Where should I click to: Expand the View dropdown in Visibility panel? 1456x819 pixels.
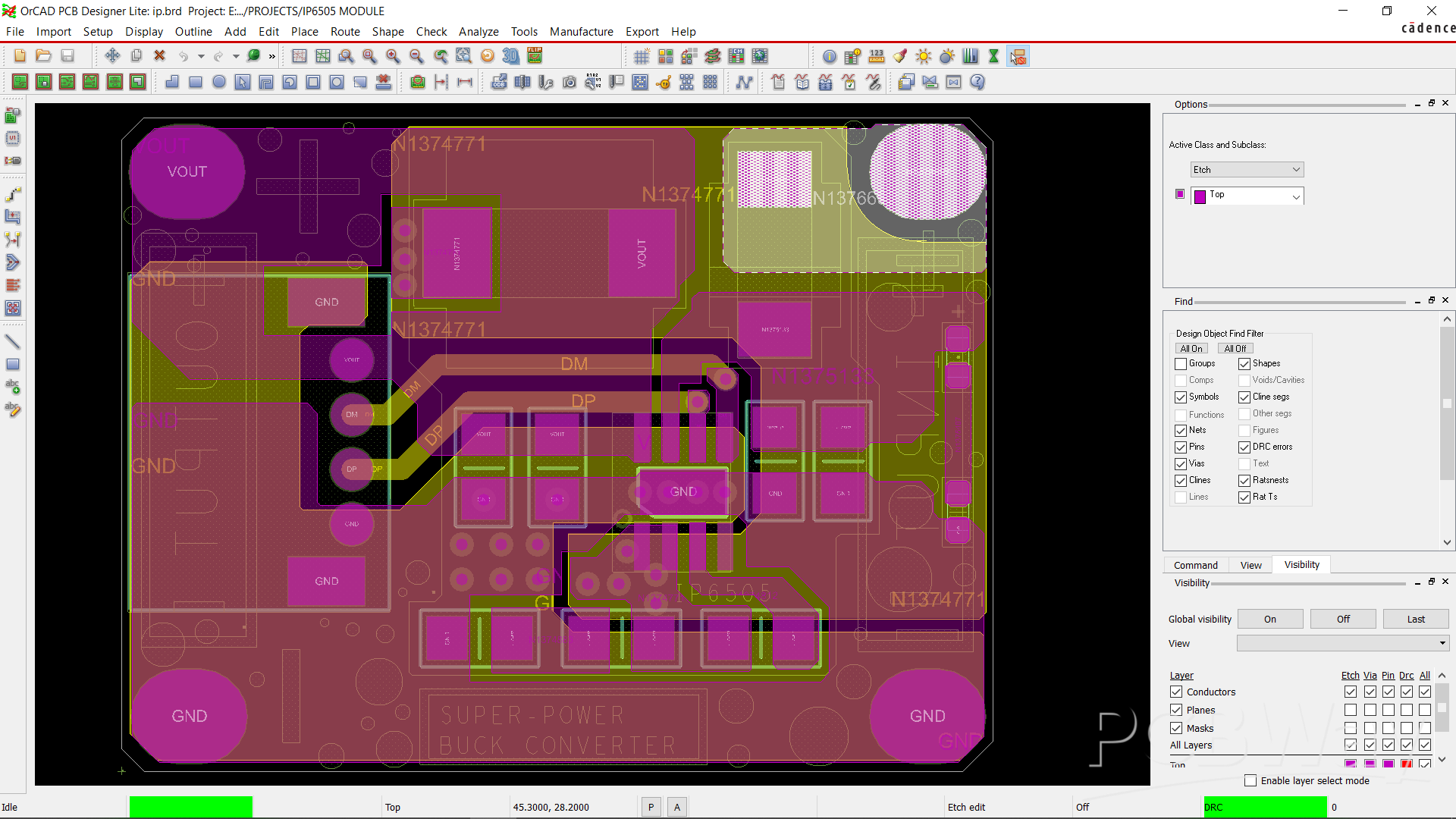click(x=1343, y=644)
